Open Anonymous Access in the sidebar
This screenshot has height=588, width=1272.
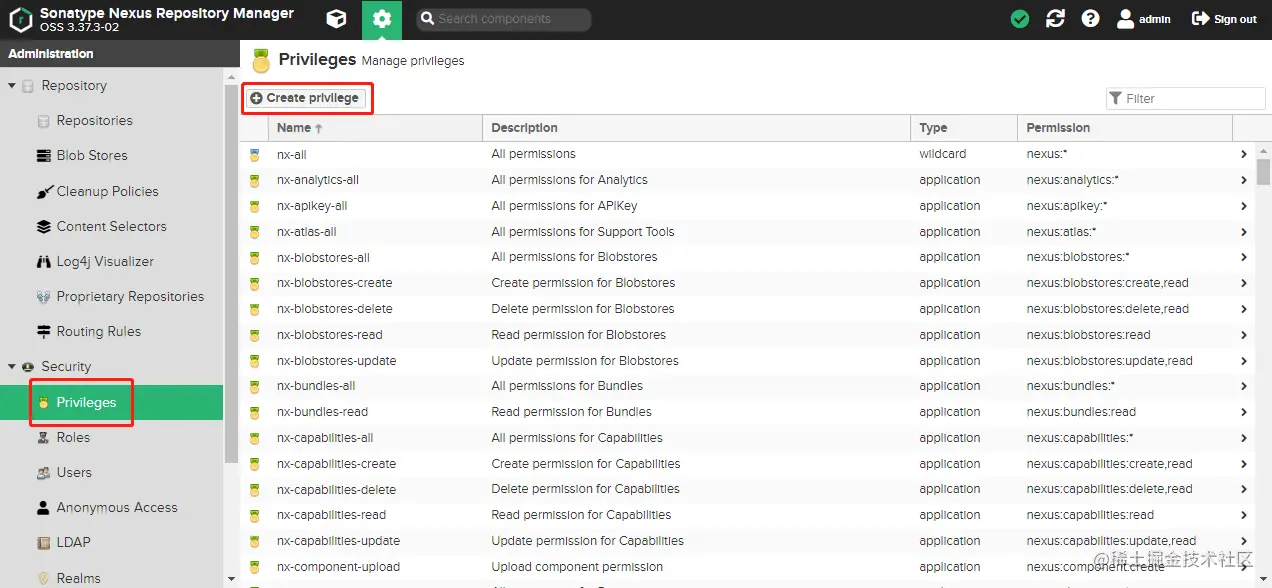point(117,507)
